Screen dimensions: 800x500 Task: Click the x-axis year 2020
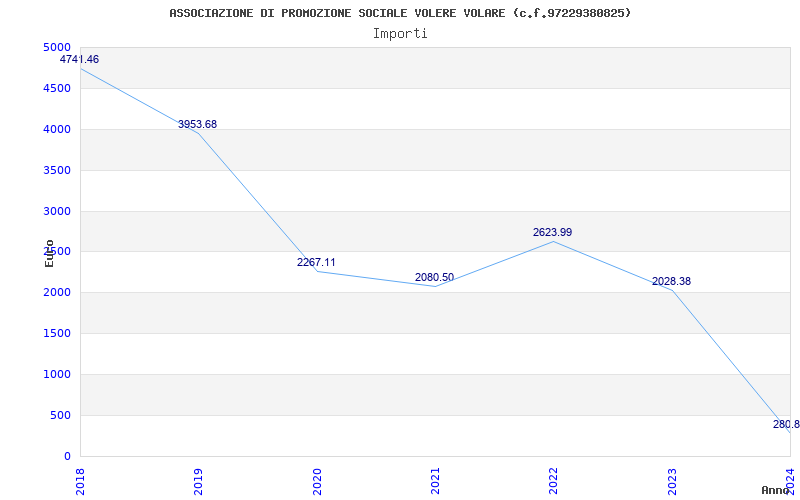tap(317, 482)
